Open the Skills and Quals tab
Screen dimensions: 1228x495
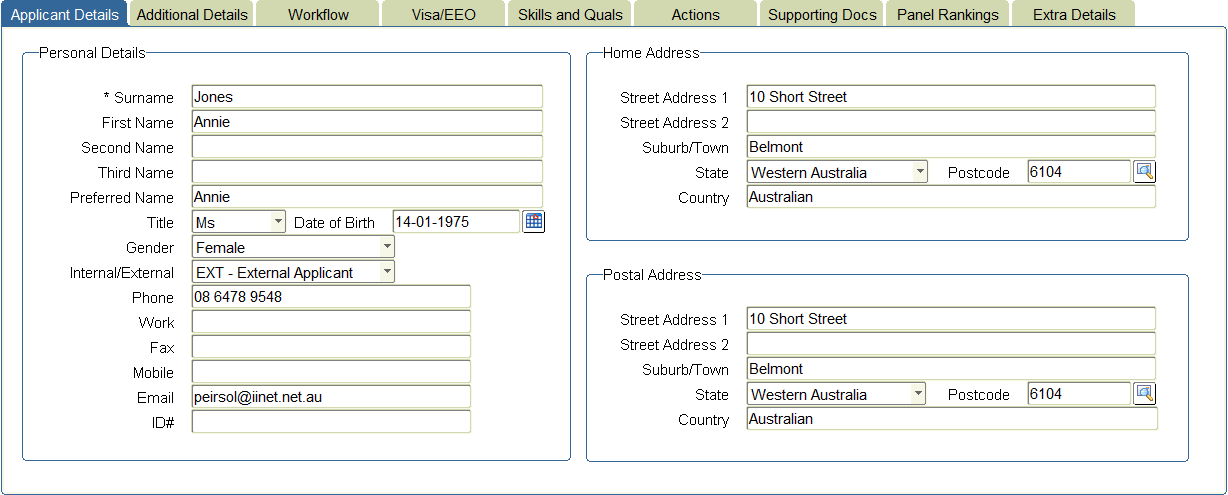[x=570, y=14]
